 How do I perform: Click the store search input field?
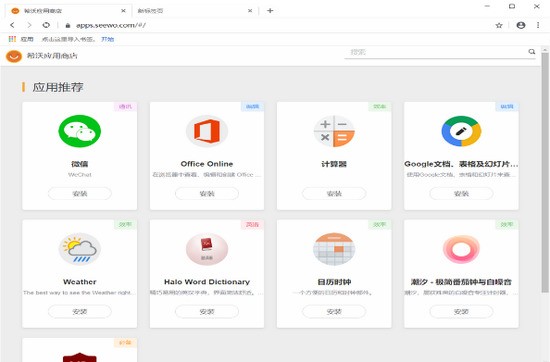(x=440, y=52)
